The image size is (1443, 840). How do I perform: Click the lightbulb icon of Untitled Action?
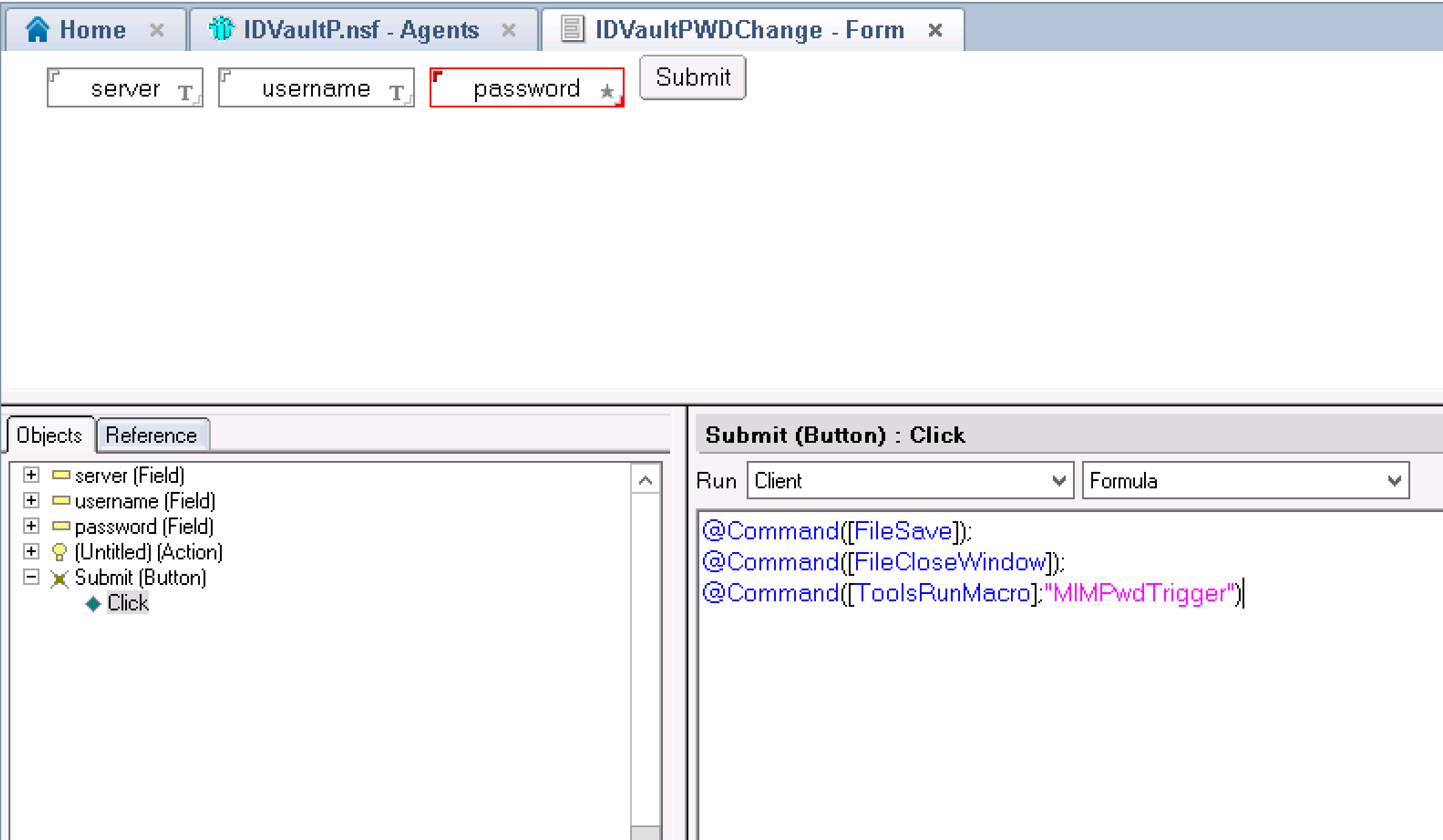tap(60, 551)
